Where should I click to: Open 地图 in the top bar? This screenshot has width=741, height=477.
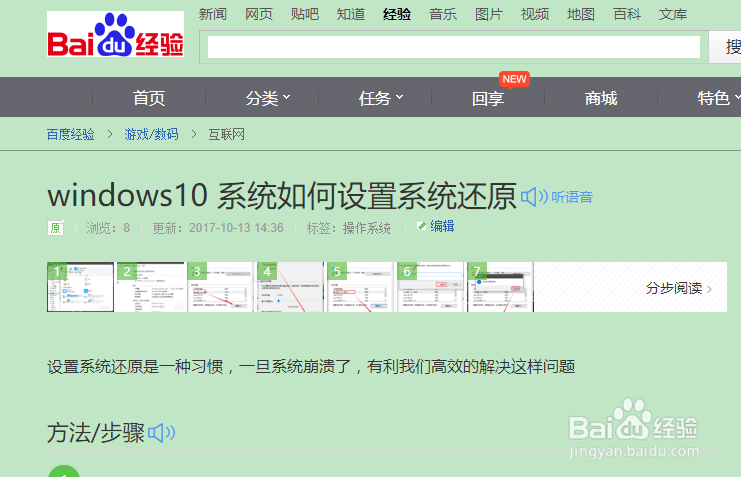coord(581,14)
